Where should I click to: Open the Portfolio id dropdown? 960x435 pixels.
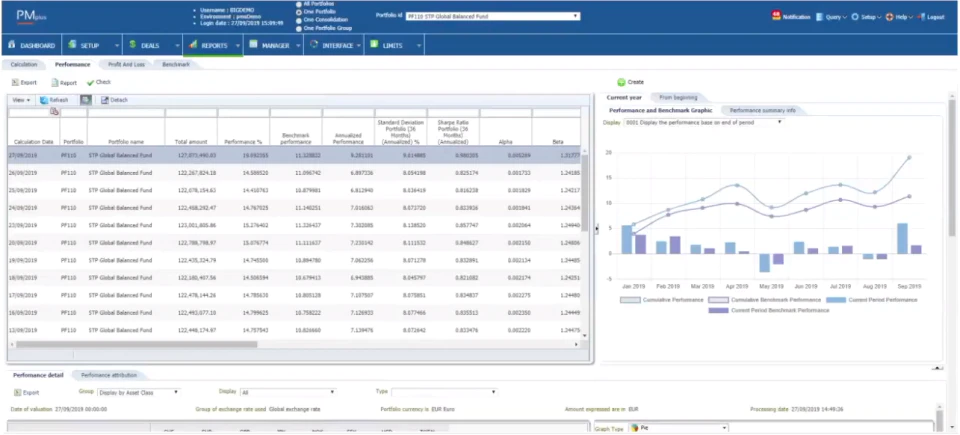click(493, 17)
